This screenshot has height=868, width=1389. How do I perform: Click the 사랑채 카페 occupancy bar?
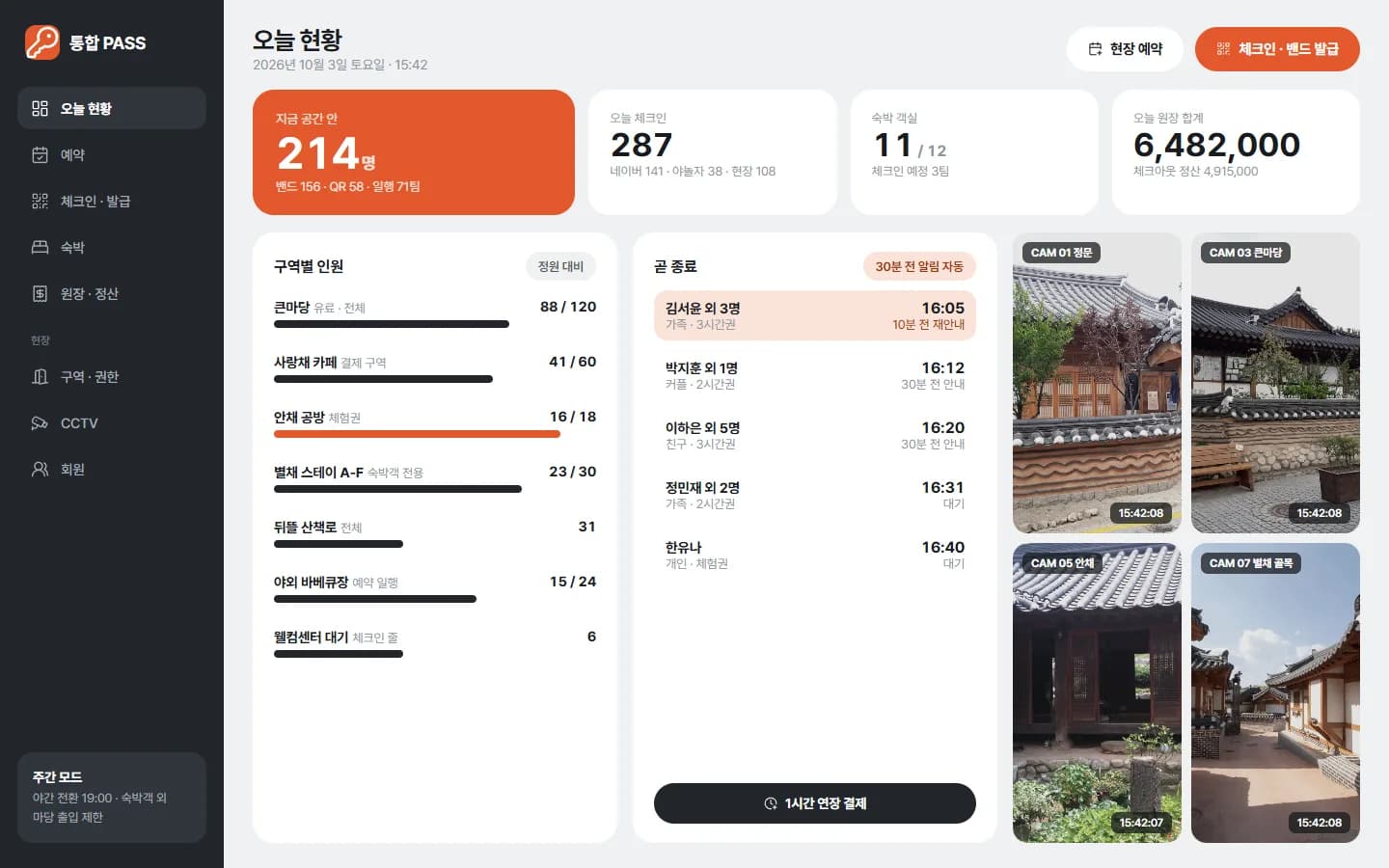click(383, 379)
